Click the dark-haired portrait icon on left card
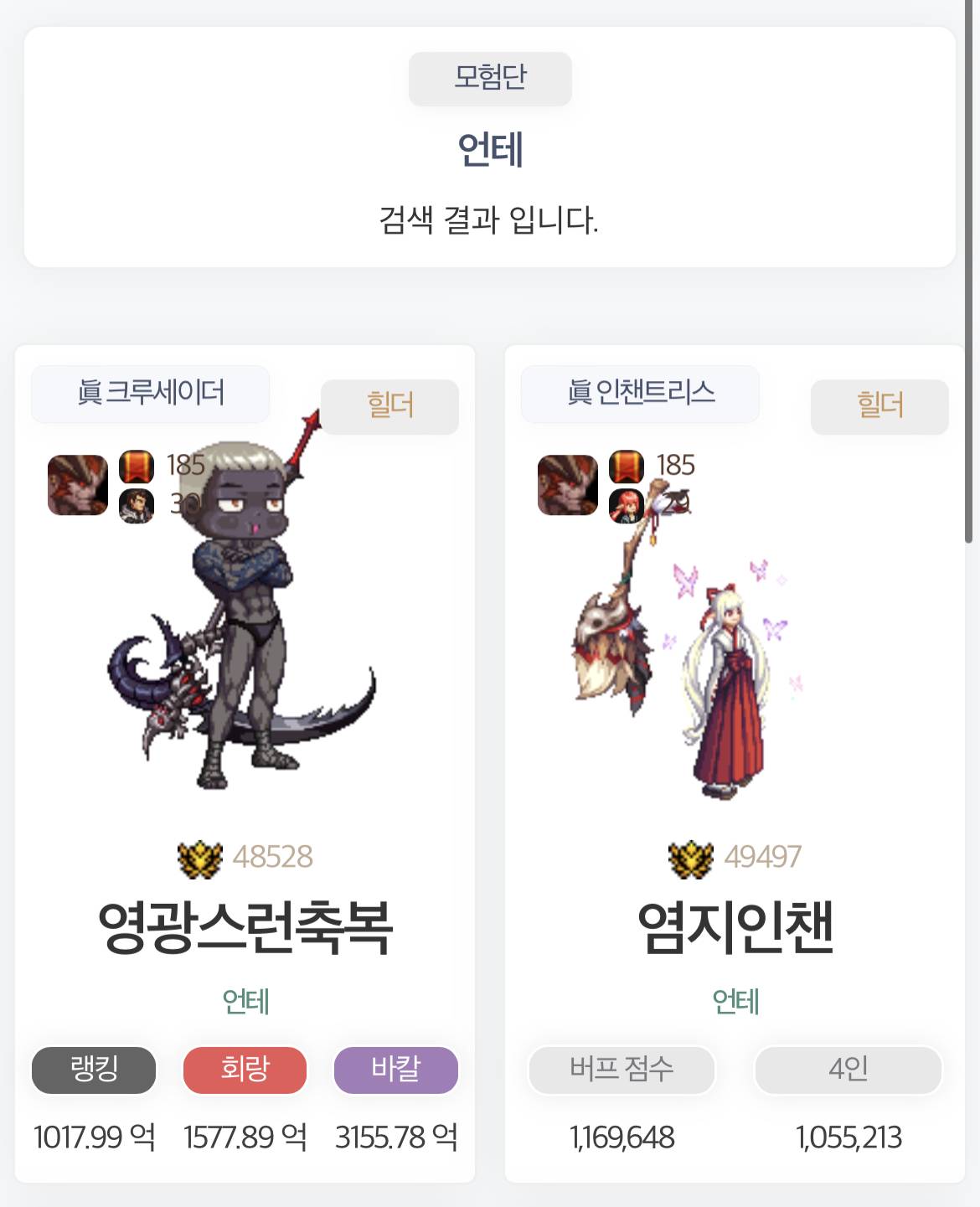The image size is (980, 1207). pyautogui.click(x=137, y=505)
